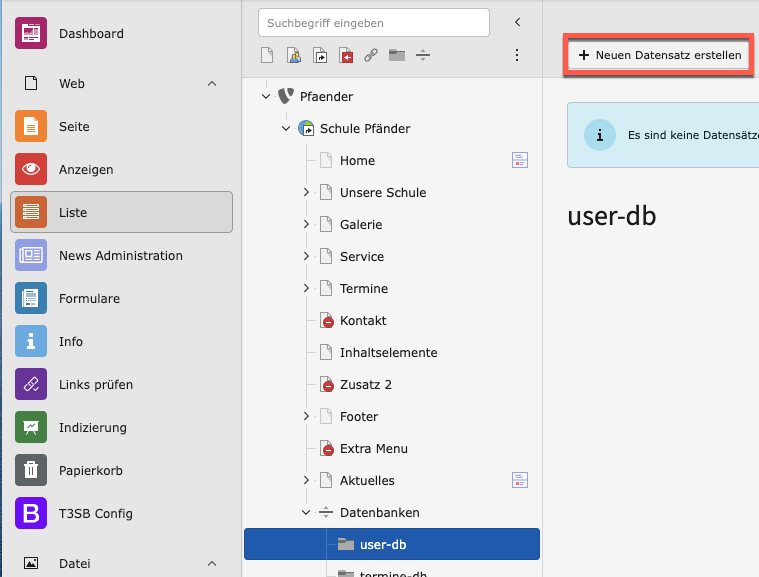Click the hidden page icon of Zusatz 2
Screen dimensions: 759x577
tap(327, 384)
